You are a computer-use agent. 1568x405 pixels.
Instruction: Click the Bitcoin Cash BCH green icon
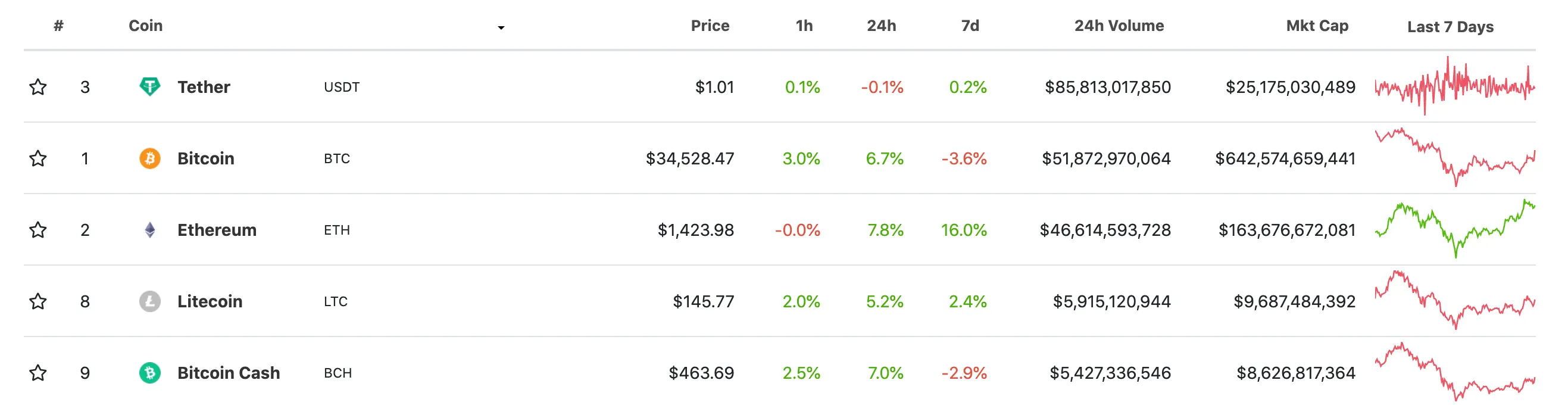pyautogui.click(x=149, y=372)
